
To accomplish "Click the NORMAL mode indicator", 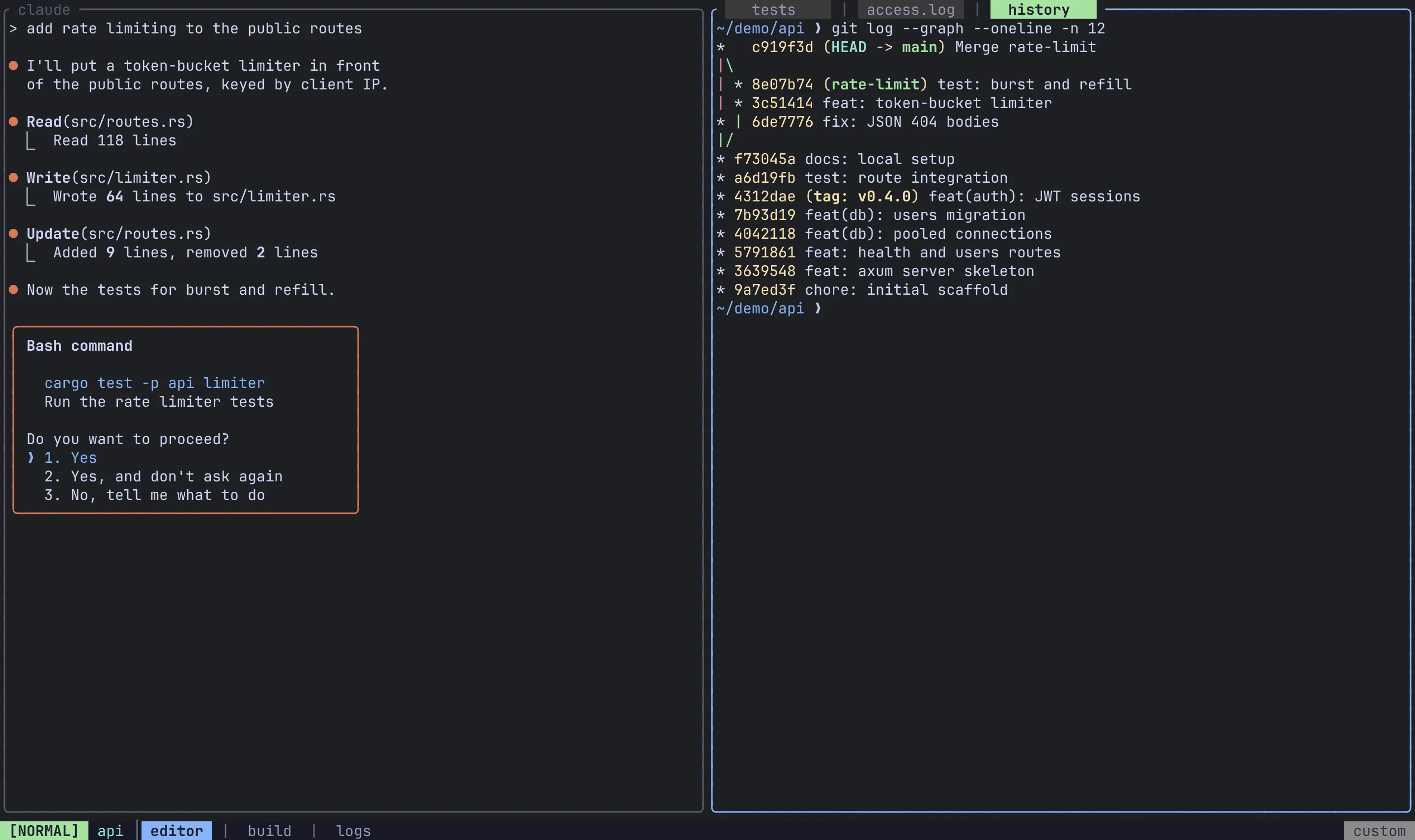I will click(x=44, y=830).
